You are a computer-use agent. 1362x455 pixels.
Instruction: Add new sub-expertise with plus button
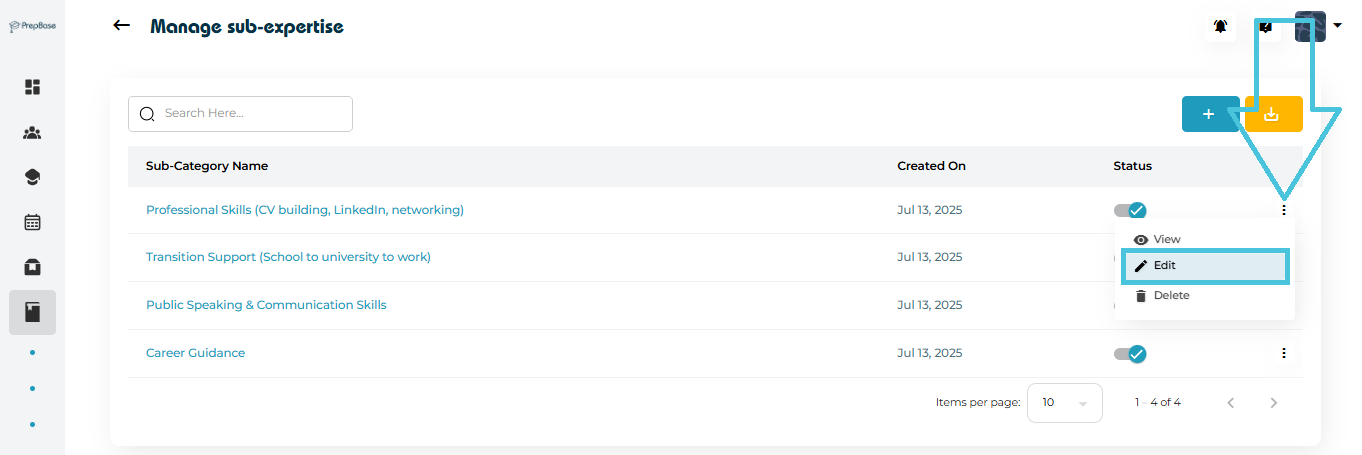pyautogui.click(x=1208, y=114)
